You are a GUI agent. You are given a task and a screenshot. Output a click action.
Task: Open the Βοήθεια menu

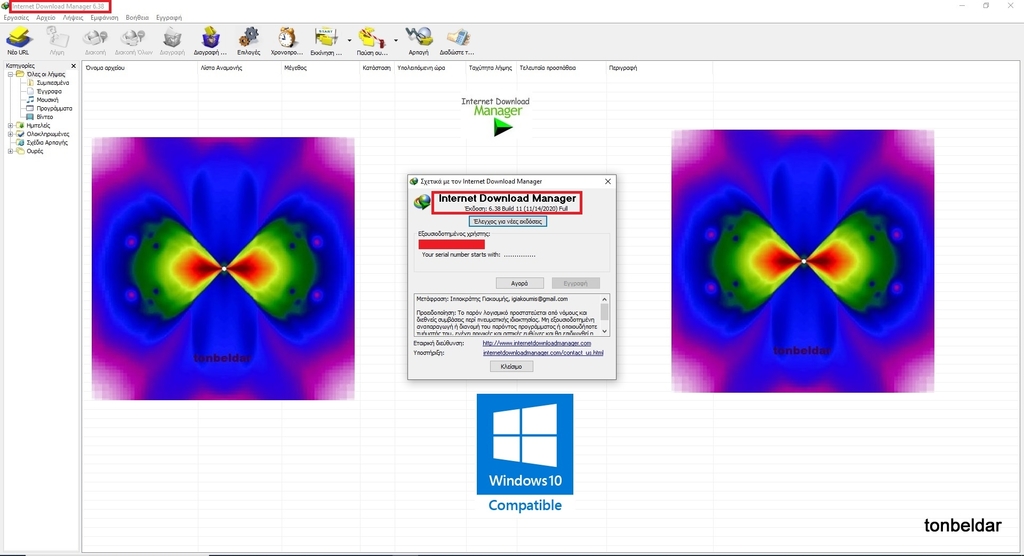pyautogui.click(x=137, y=18)
